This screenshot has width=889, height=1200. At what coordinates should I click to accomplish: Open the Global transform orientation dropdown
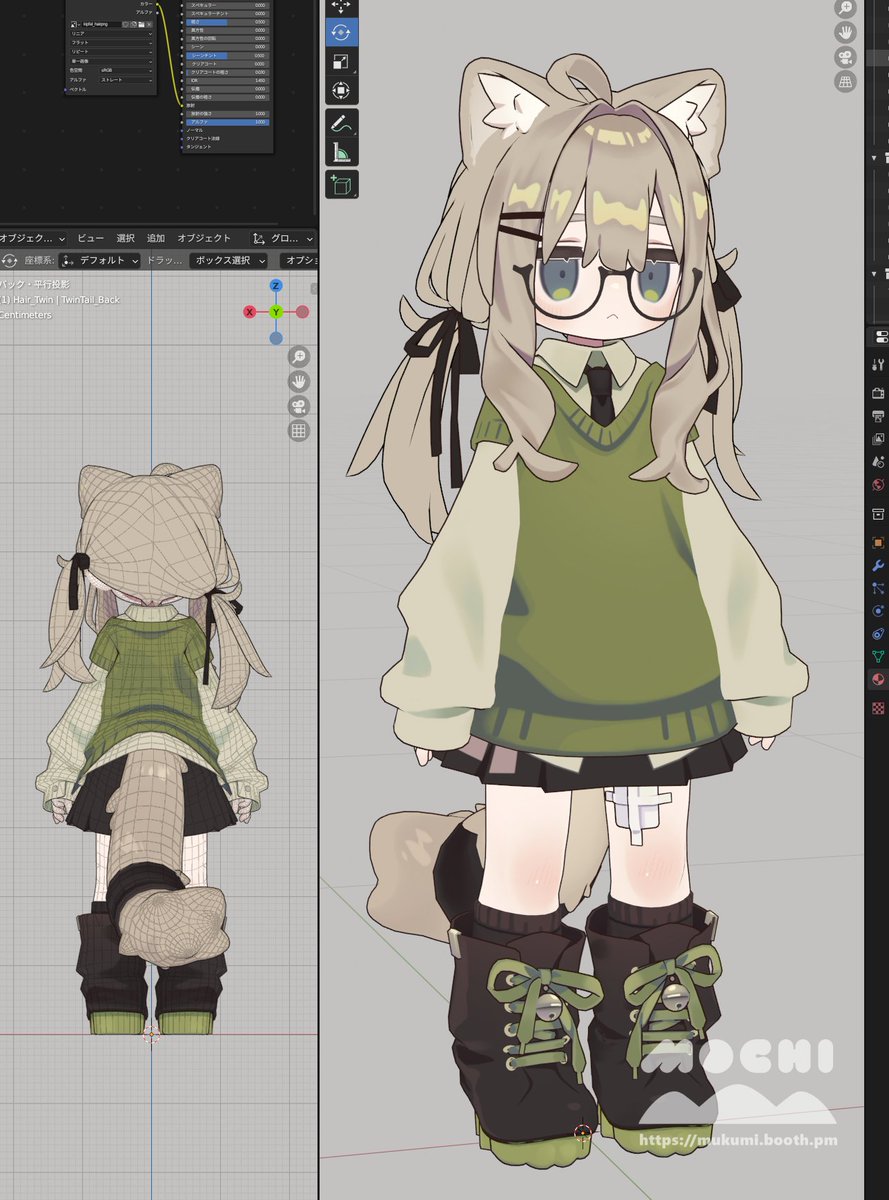[281, 239]
